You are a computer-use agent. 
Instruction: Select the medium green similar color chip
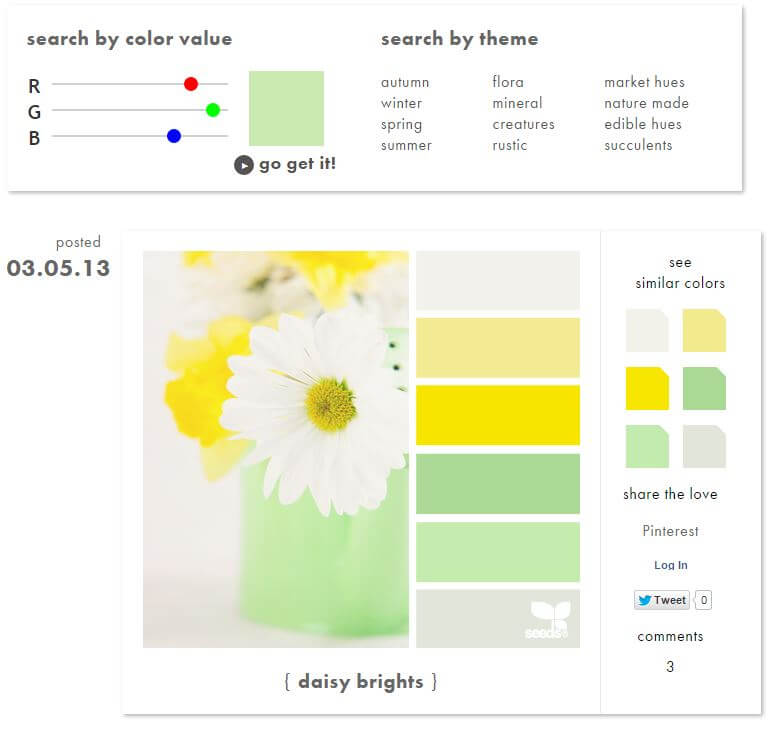704,388
